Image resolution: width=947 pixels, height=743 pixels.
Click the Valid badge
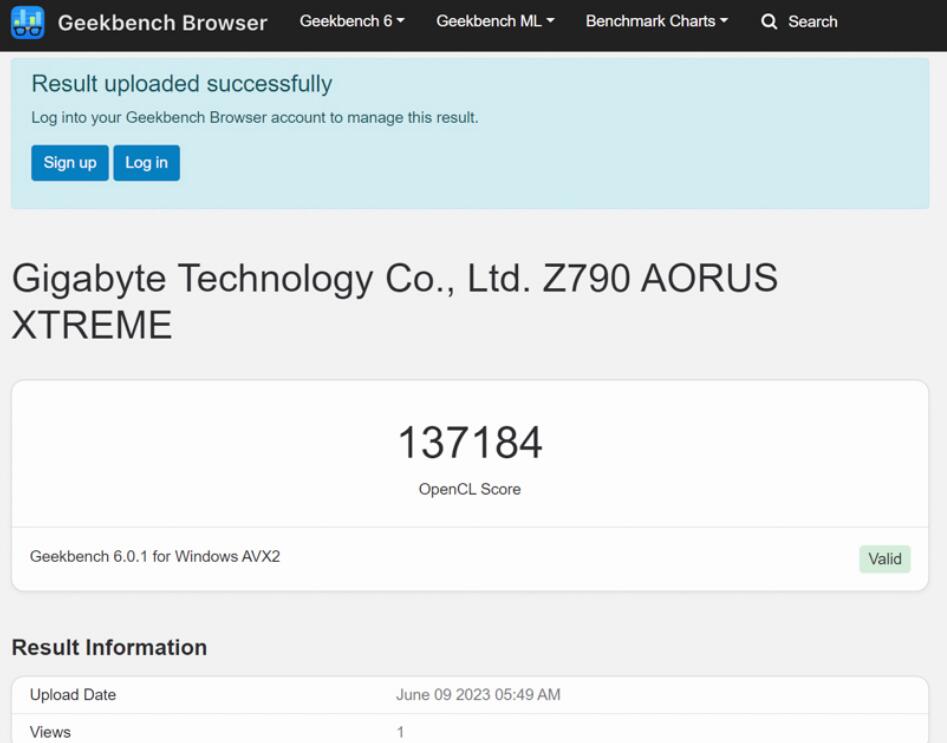884,559
